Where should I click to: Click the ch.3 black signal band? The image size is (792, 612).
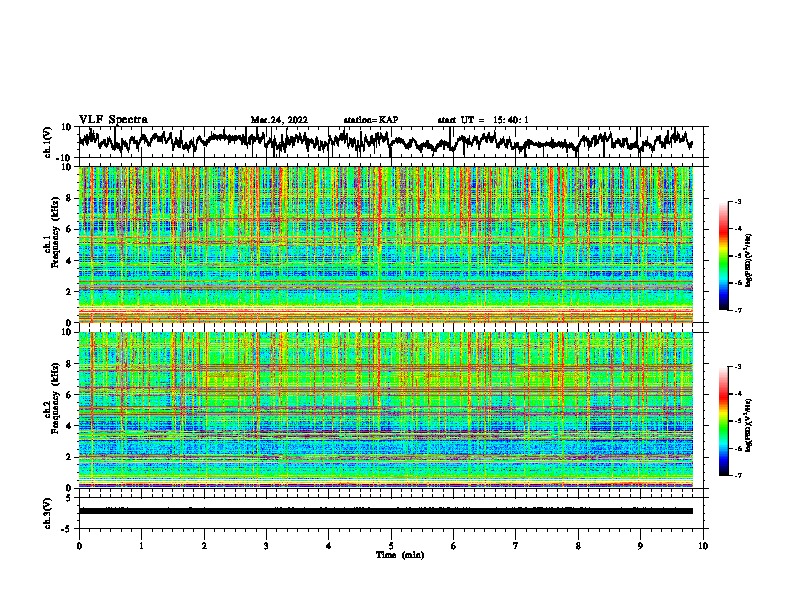click(x=386, y=511)
